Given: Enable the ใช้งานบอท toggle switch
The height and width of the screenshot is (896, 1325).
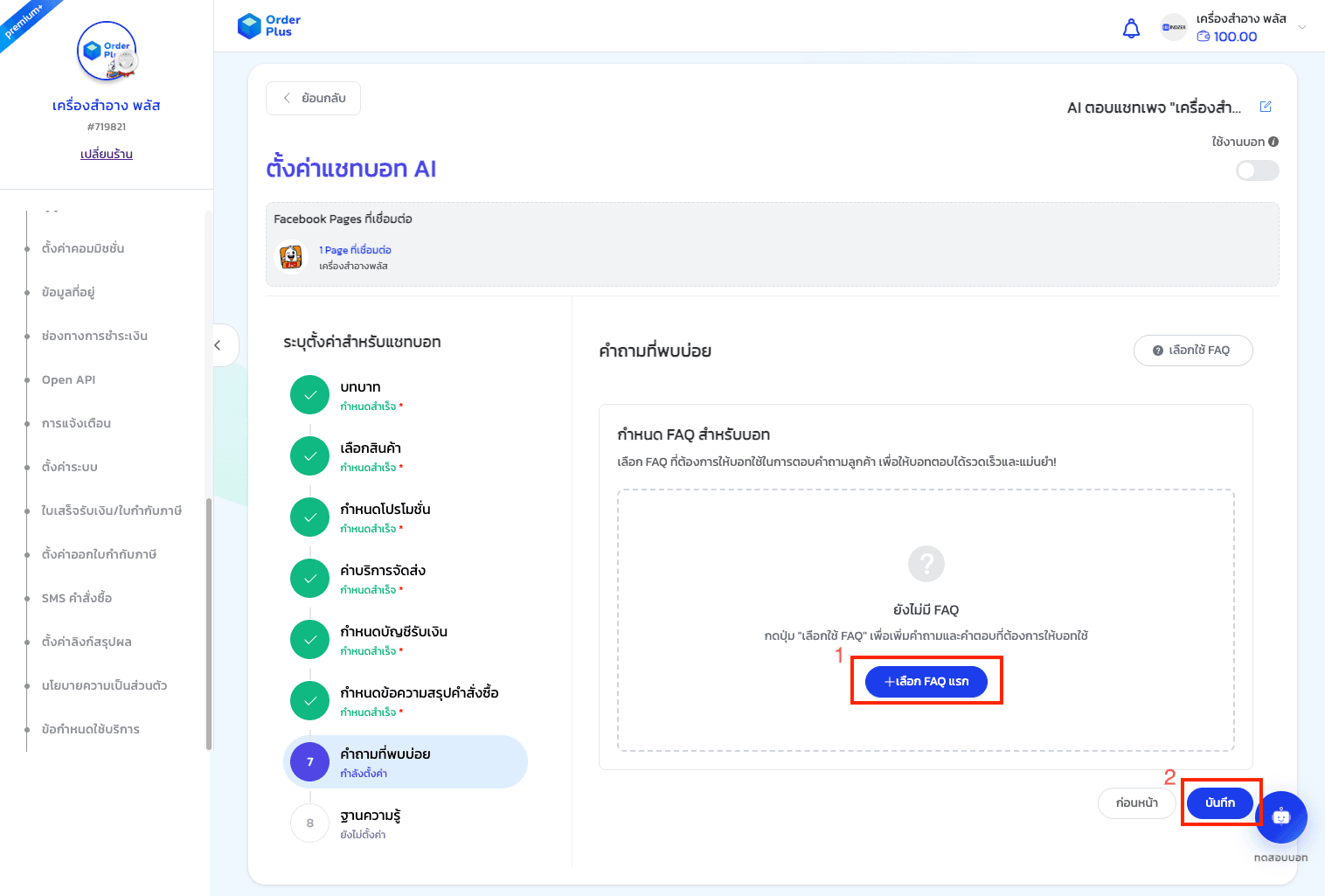Looking at the screenshot, I should [x=1257, y=170].
